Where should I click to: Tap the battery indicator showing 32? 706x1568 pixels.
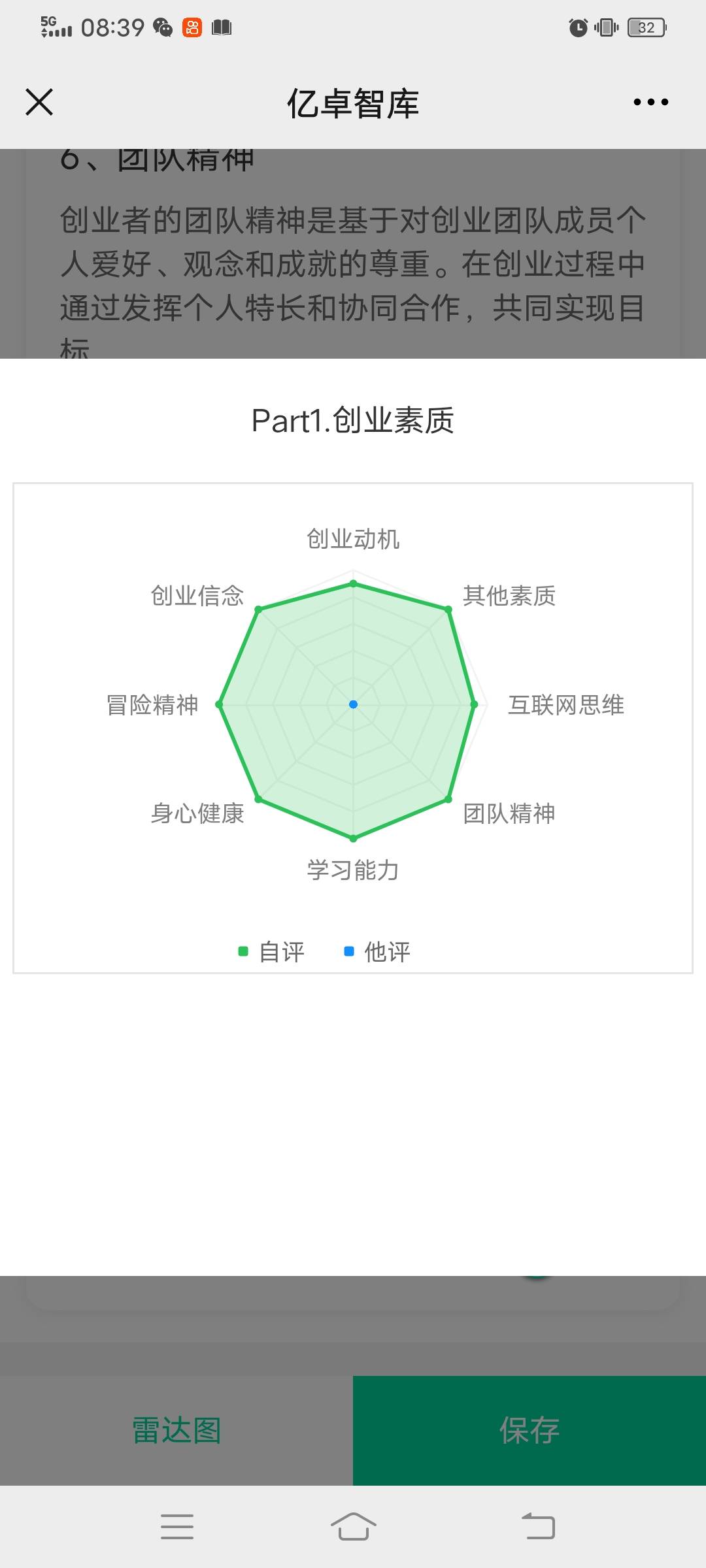coord(647,27)
